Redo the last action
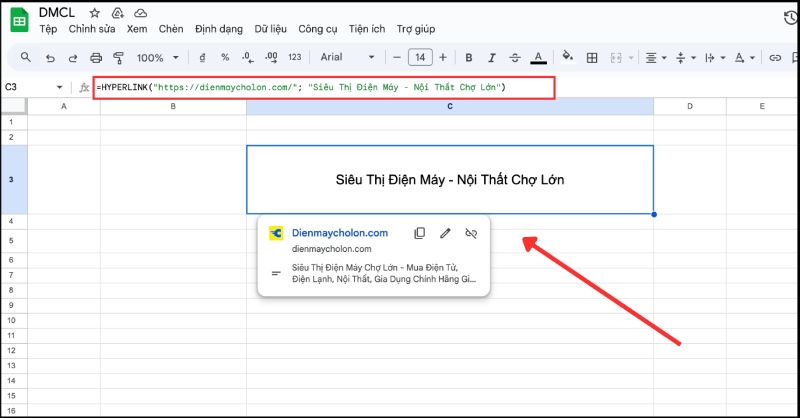 (x=72, y=58)
